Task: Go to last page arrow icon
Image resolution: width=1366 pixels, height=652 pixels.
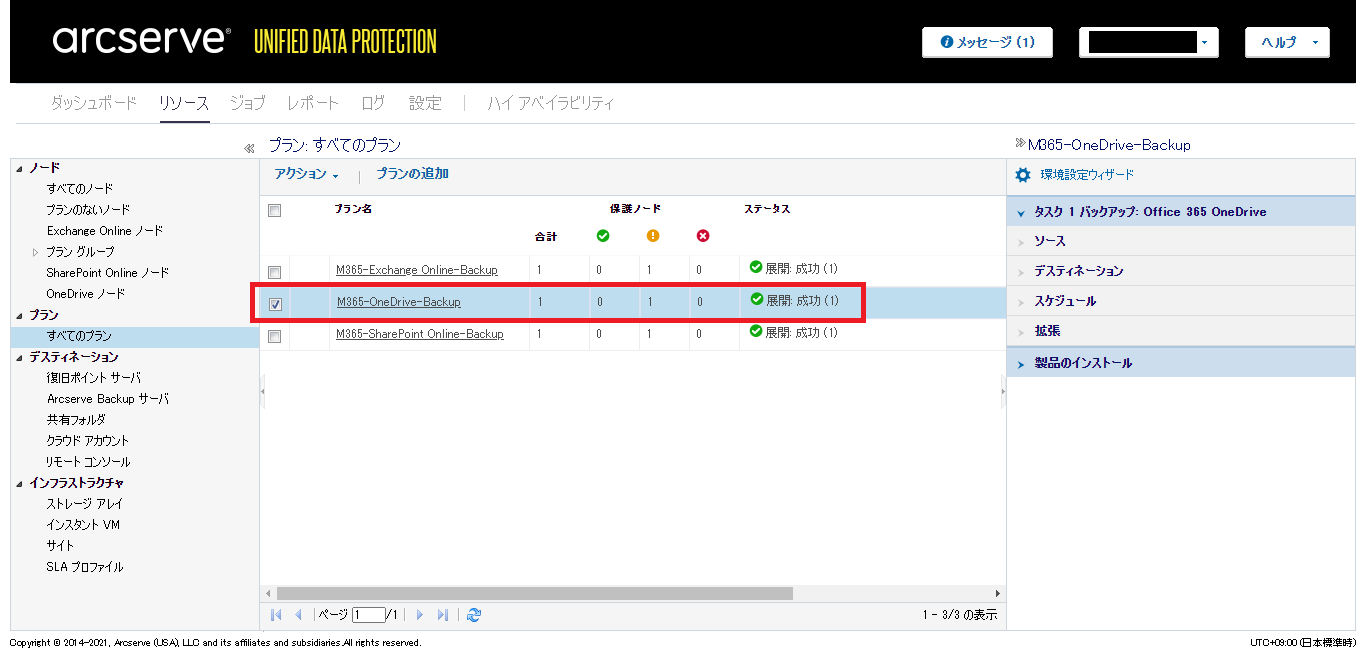Action: [x=443, y=615]
